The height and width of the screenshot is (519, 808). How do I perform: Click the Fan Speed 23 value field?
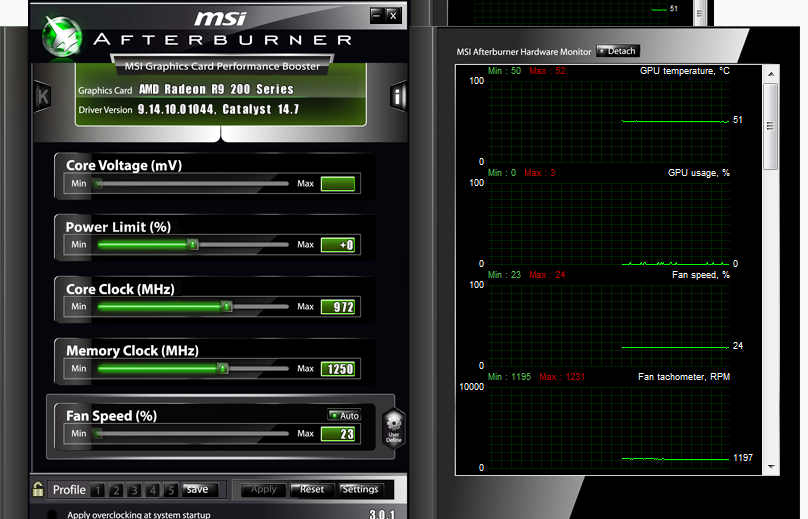point(338,434)
